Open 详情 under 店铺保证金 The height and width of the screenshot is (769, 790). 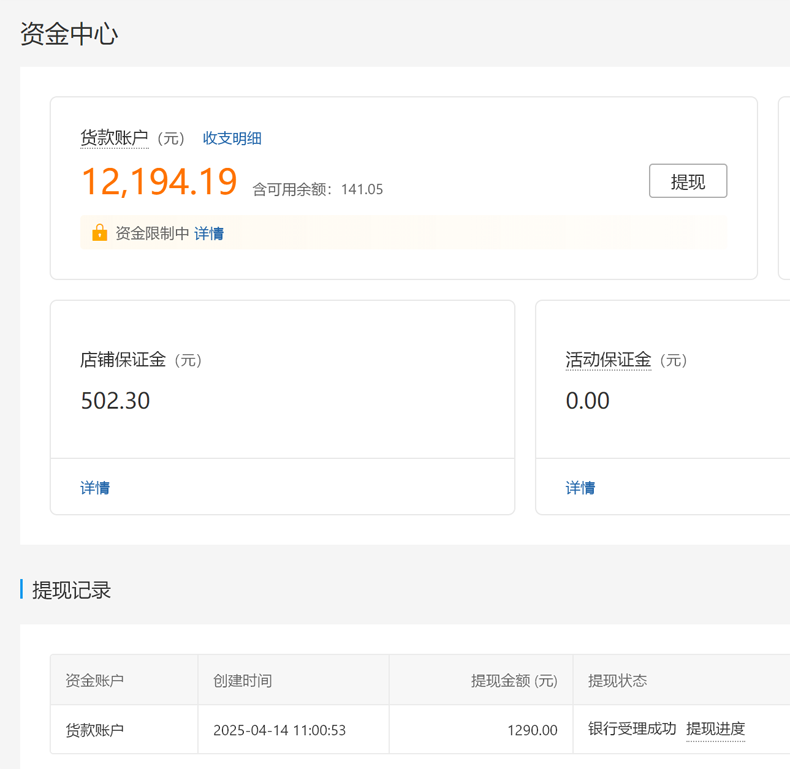(95, 488)
